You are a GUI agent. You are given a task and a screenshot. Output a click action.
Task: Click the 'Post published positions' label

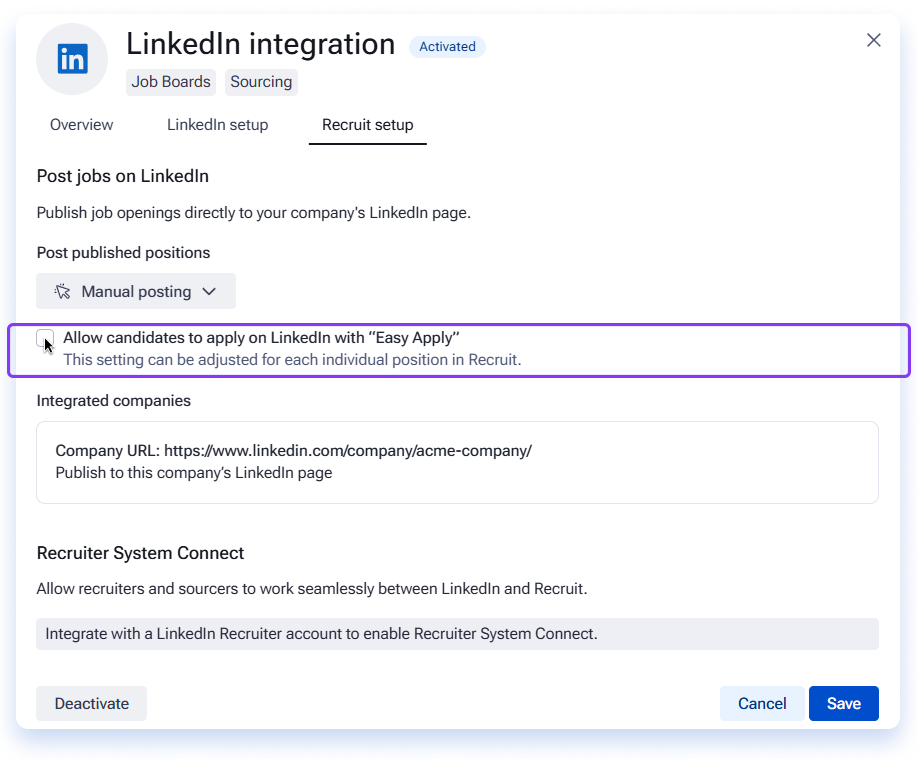coord(124,252)
